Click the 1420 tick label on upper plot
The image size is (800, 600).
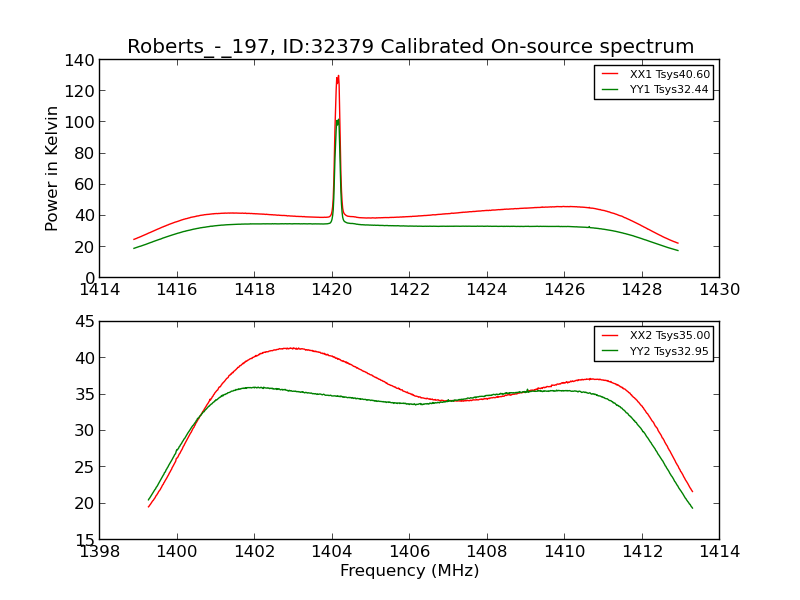coord(332,290)
